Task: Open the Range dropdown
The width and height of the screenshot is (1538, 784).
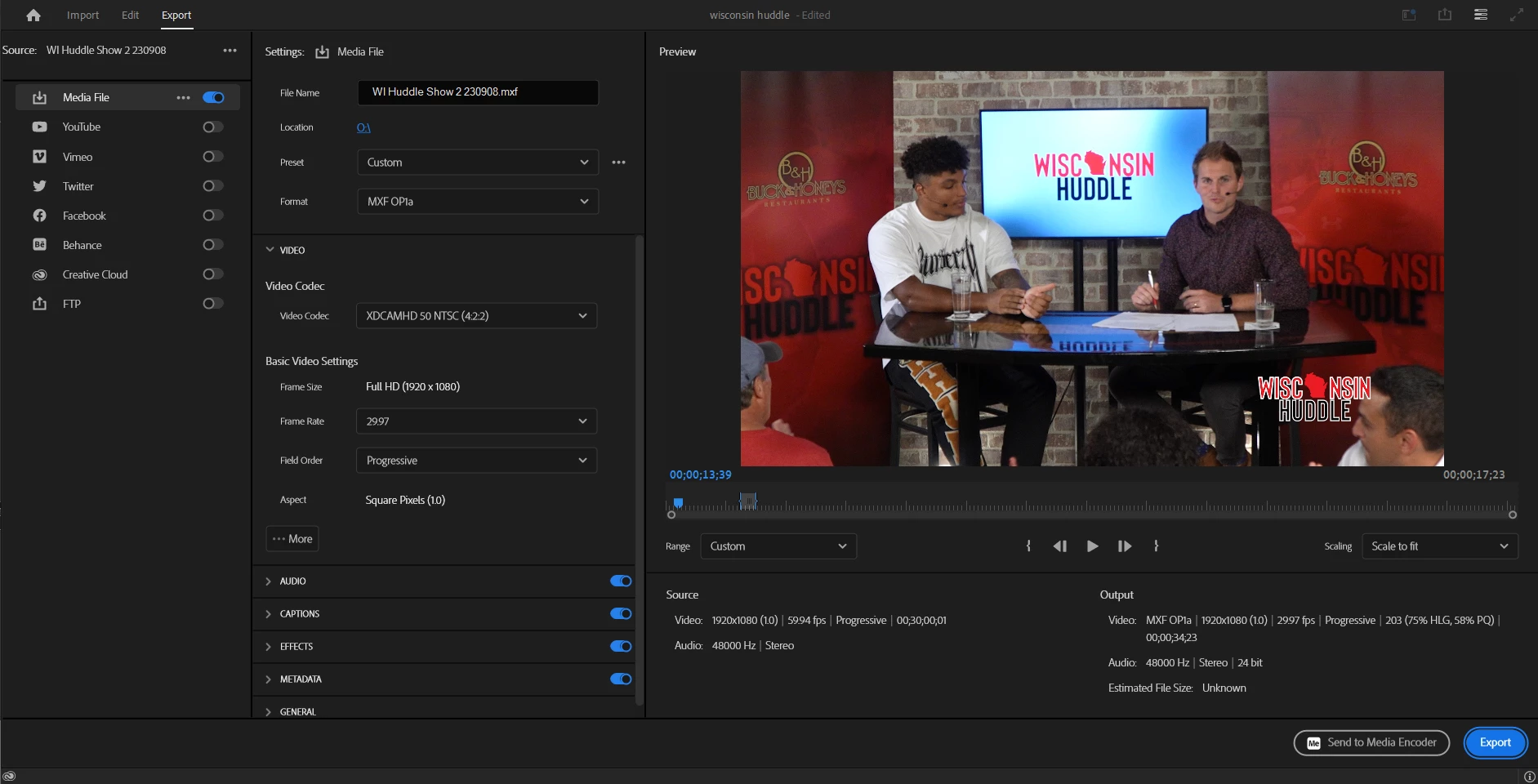Action: tap(778, 546)
